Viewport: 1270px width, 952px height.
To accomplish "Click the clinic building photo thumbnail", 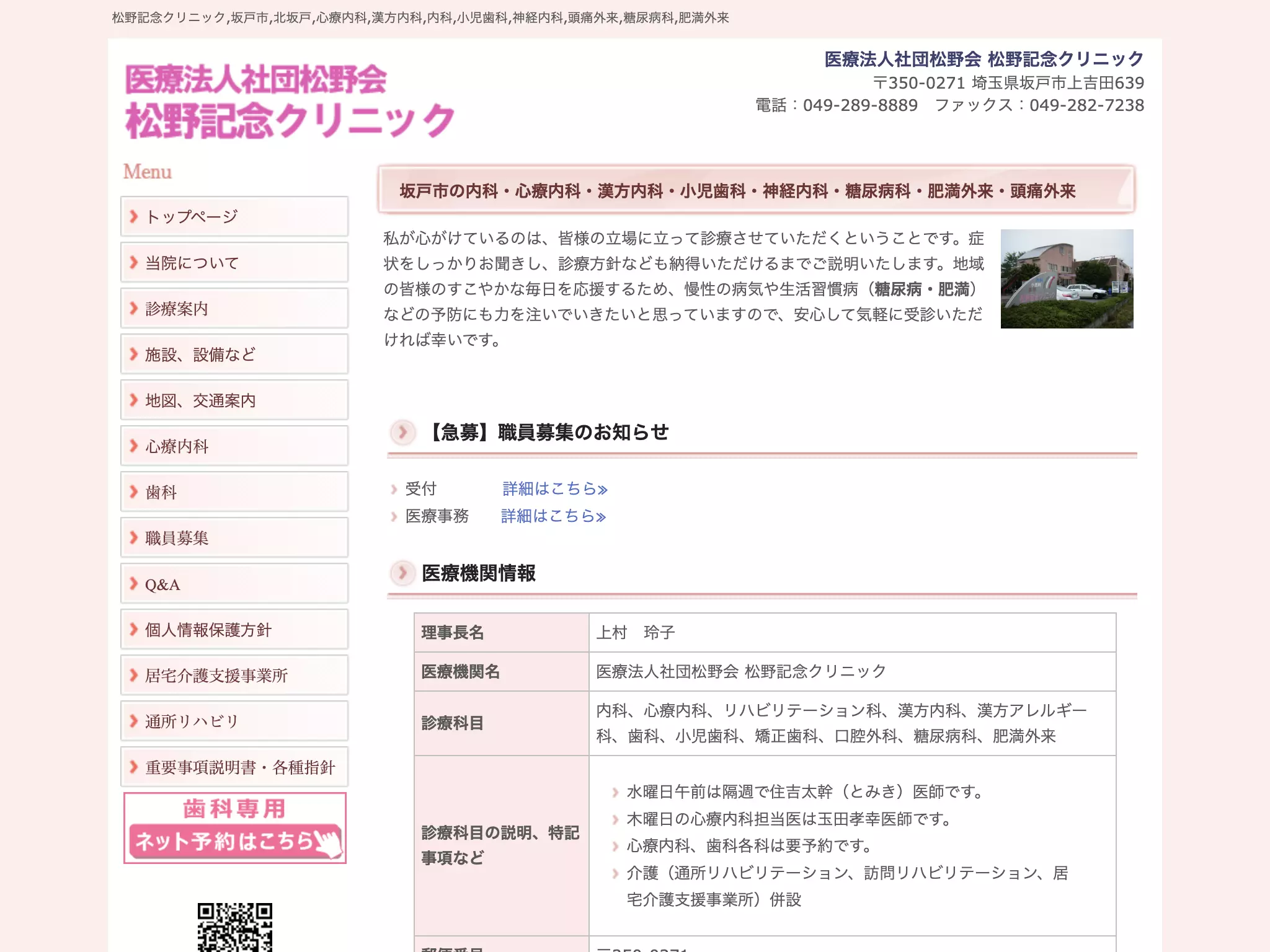I will (x=1067, y=279).
